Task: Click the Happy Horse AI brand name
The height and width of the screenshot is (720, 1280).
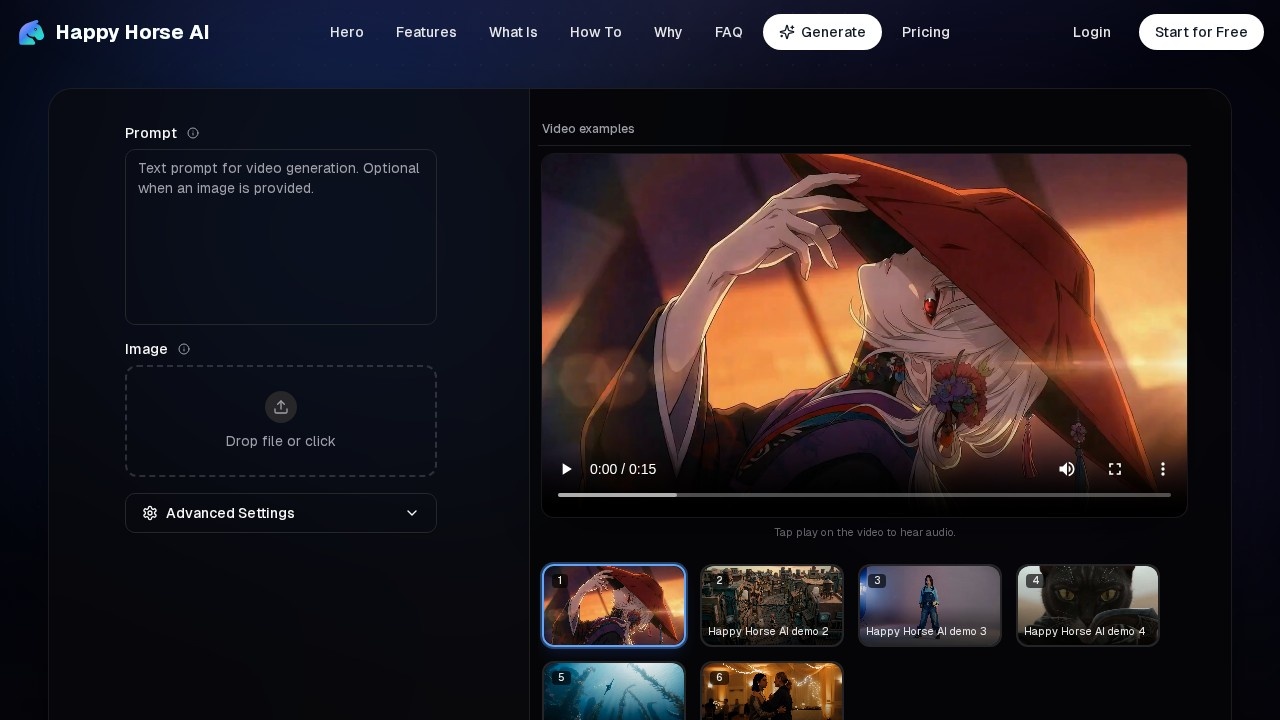Action: (133, 32)
